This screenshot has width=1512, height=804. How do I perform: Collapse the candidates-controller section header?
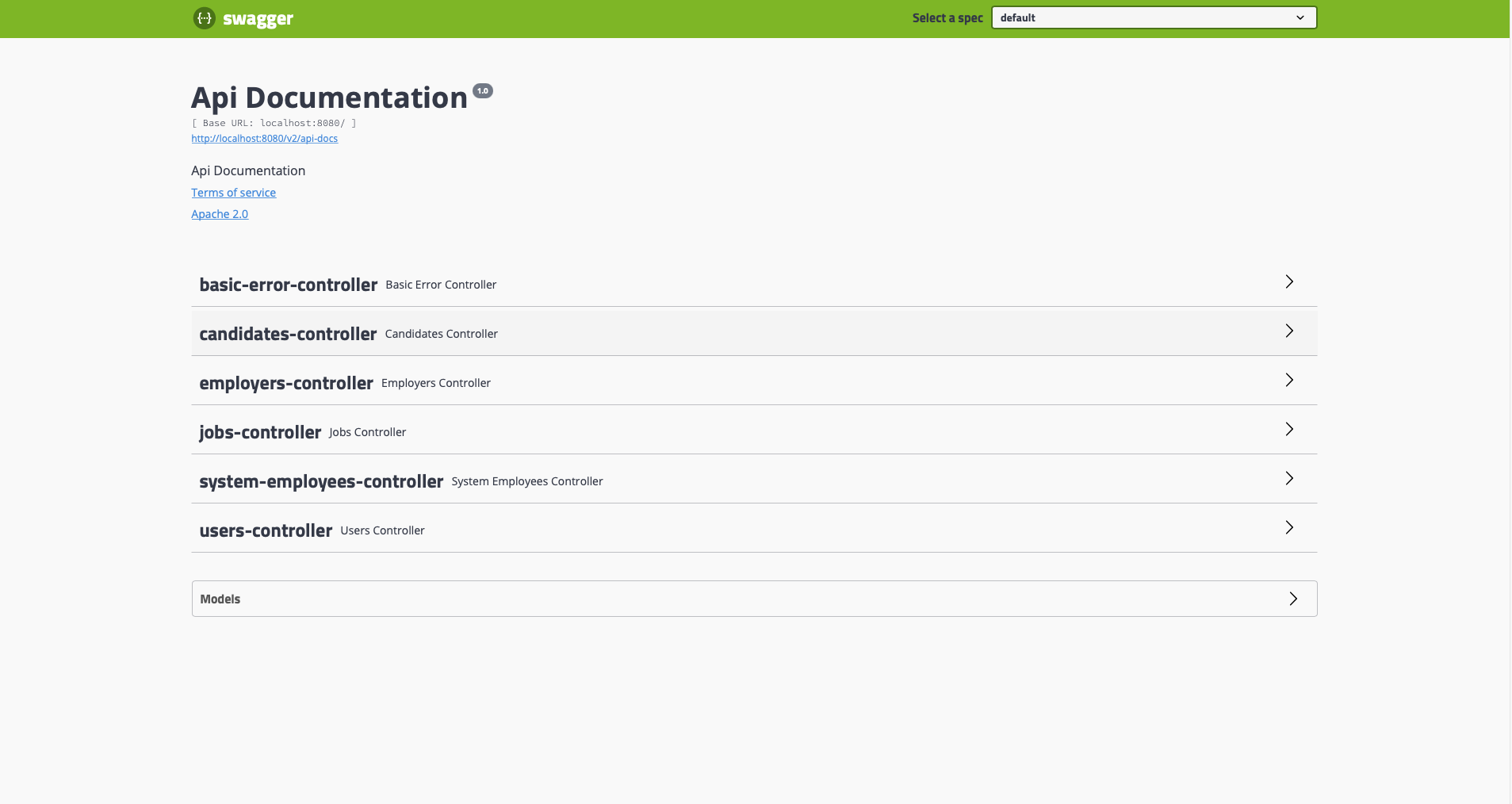pos(288,334)
